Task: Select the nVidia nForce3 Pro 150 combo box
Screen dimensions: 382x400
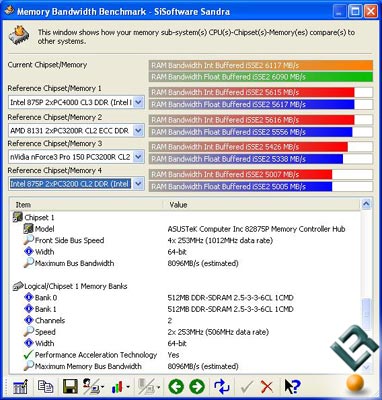Action: pyautogui.click(x=76, y=157)
